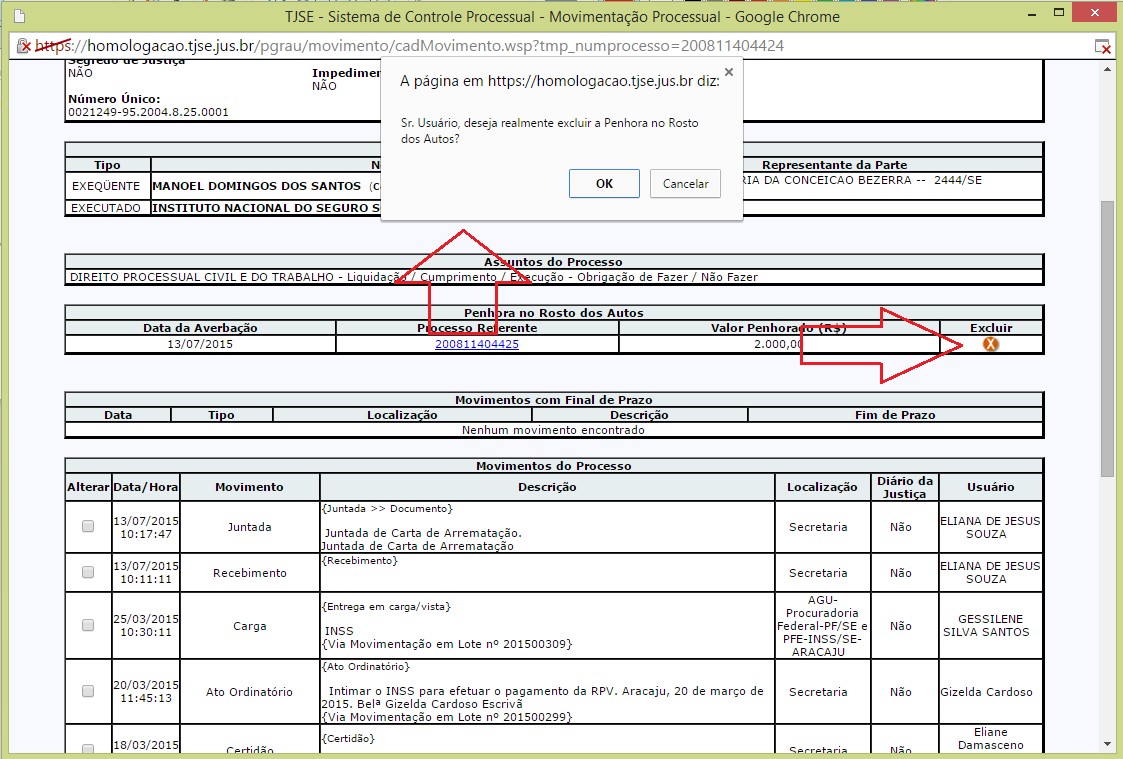
Task: Check the Alterar box for the Recebimento movement
Action: click(88, 572)
